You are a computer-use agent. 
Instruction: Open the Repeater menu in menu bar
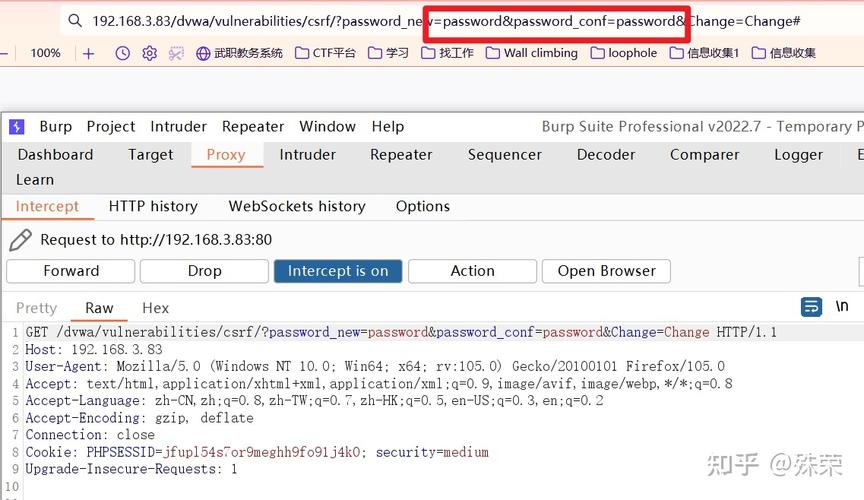(x=253, y=127)
